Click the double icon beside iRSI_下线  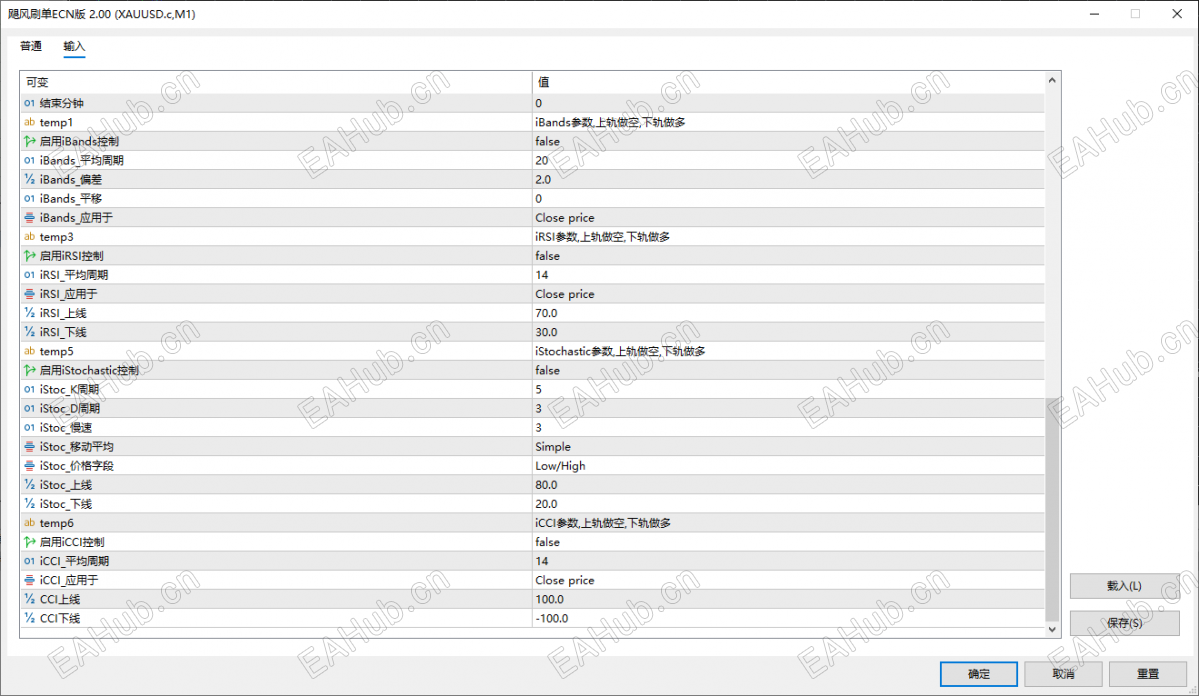click(29, 333)
